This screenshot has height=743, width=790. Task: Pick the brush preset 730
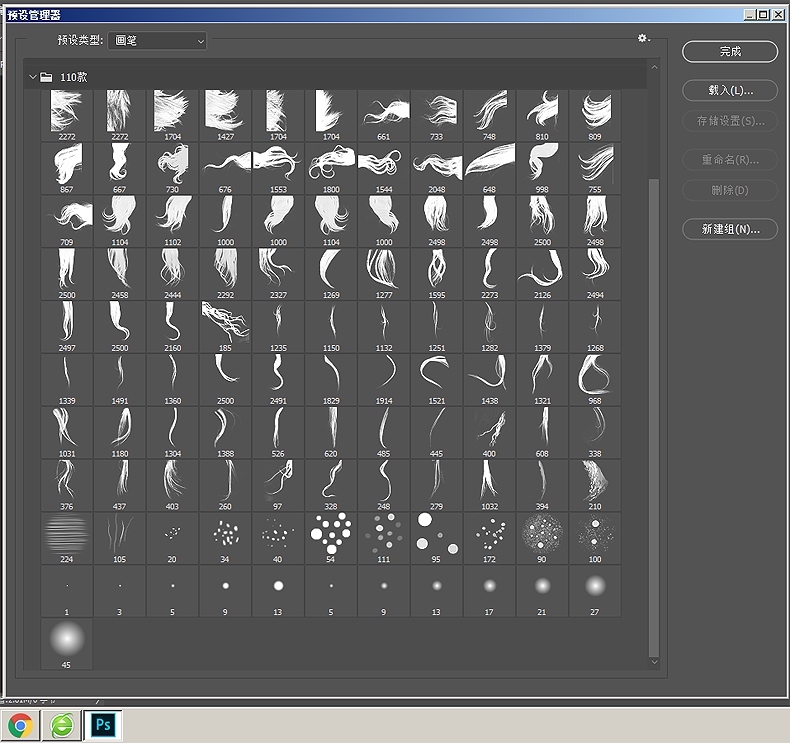point(172,168)
